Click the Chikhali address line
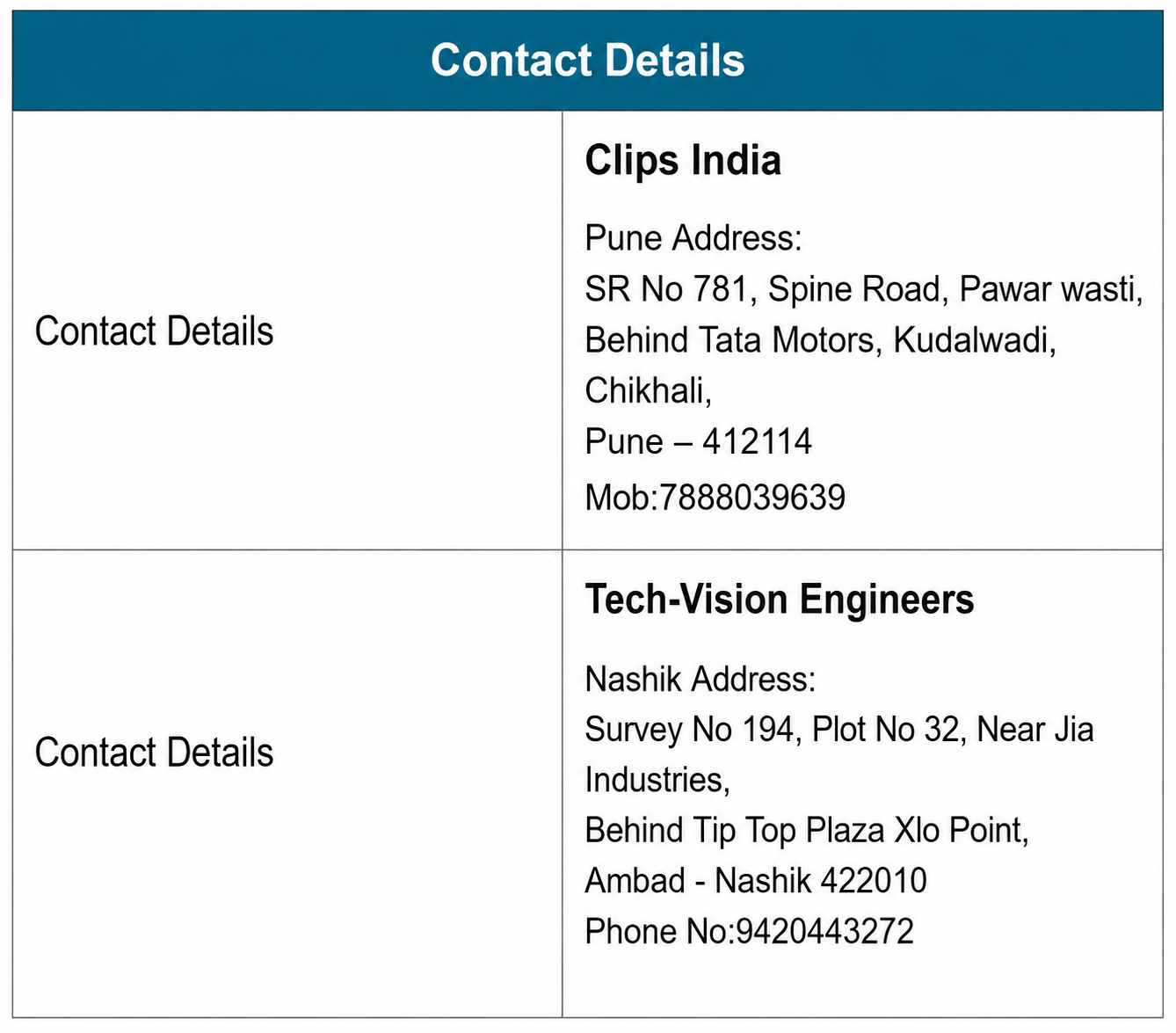 coord(649,391)
